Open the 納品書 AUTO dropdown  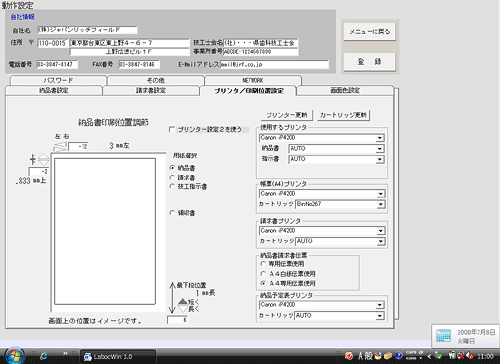[380, 149]
